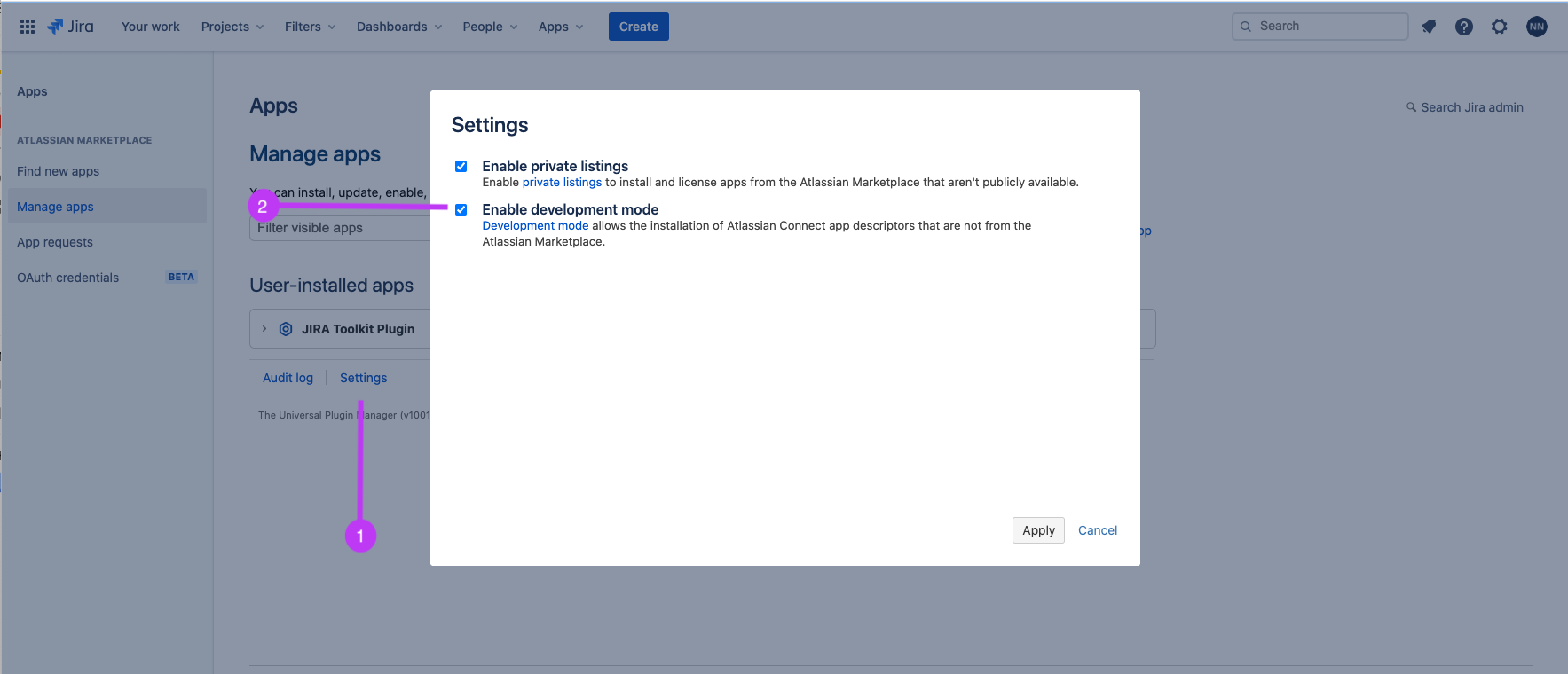Viewport: 1568px width, 674px height.
Task: Uncheck Enable private listings checkbox
Action: (x=461, y=167)
